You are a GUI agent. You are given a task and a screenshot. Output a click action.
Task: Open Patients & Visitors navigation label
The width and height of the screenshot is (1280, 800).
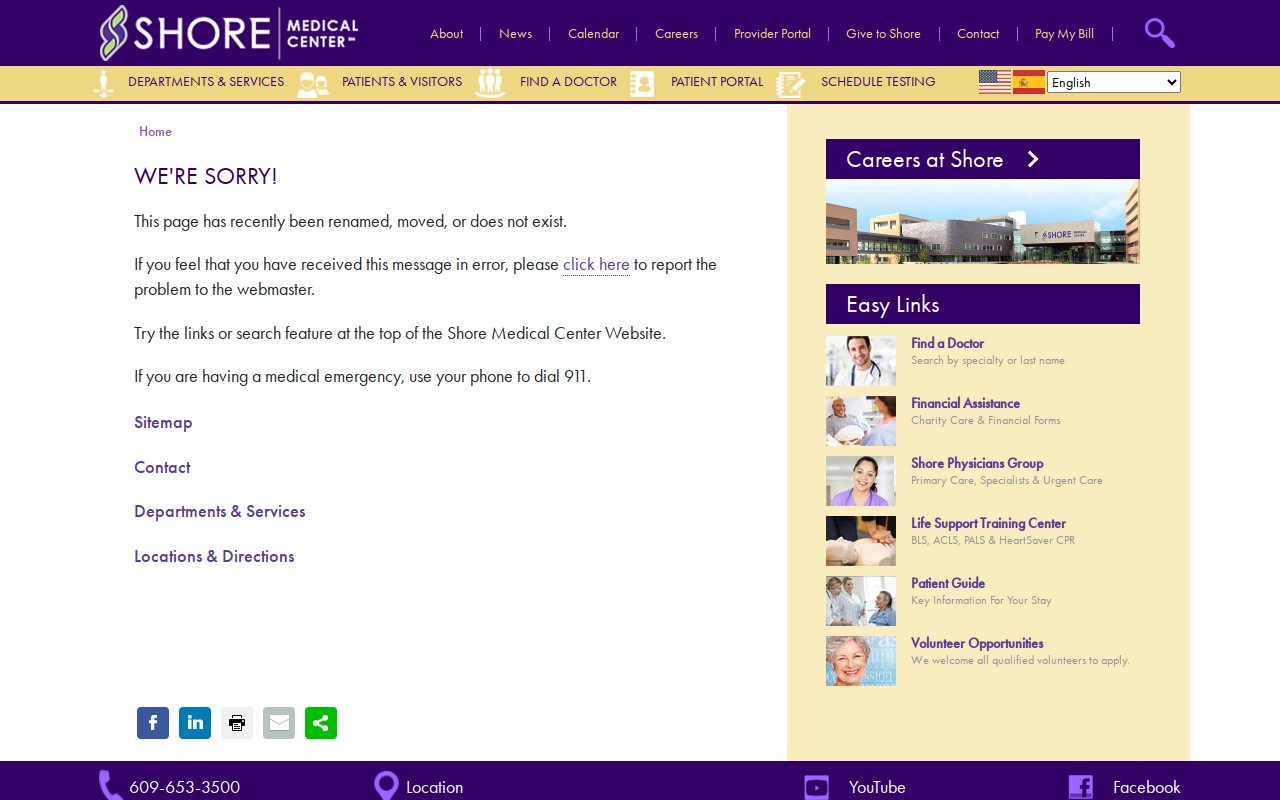click(402, 82)
